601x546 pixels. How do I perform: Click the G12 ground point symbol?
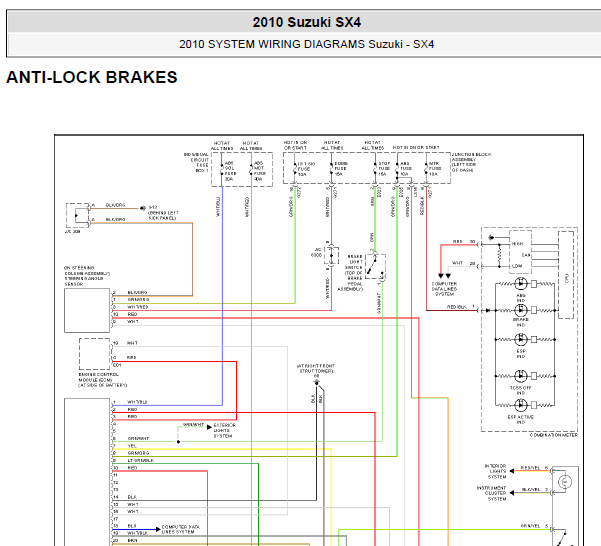point(143,208)
